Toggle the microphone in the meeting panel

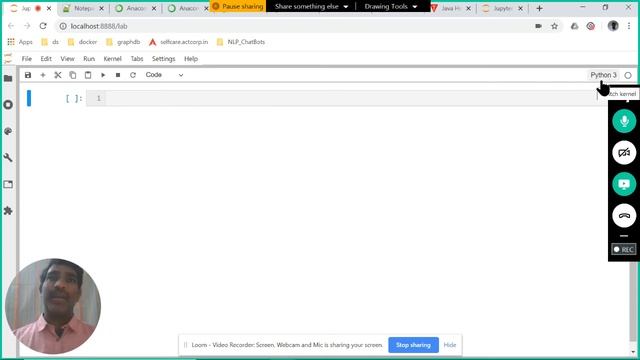coord(624,121)
